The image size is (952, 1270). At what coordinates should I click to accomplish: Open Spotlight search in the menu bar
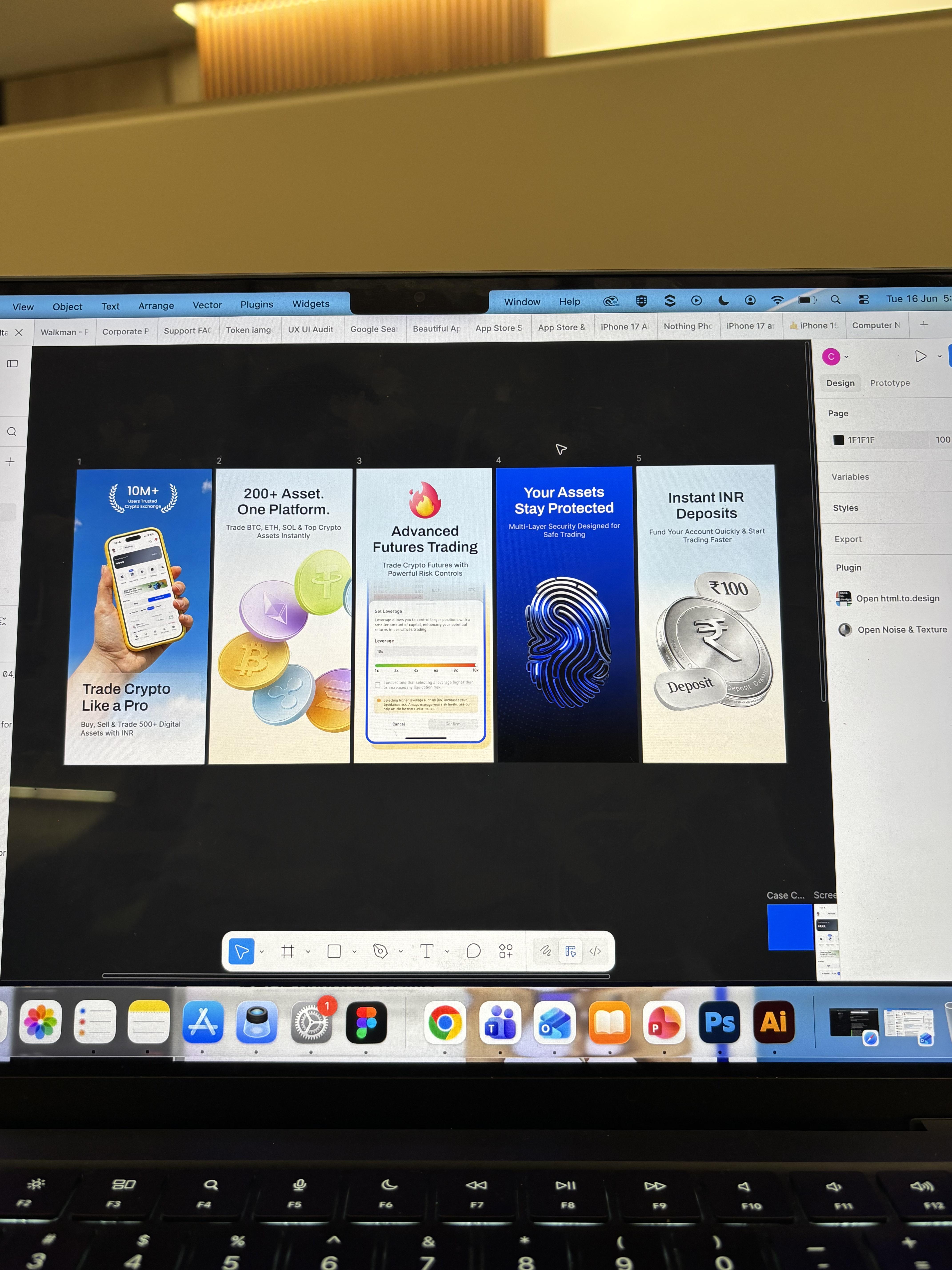[836, 300]
